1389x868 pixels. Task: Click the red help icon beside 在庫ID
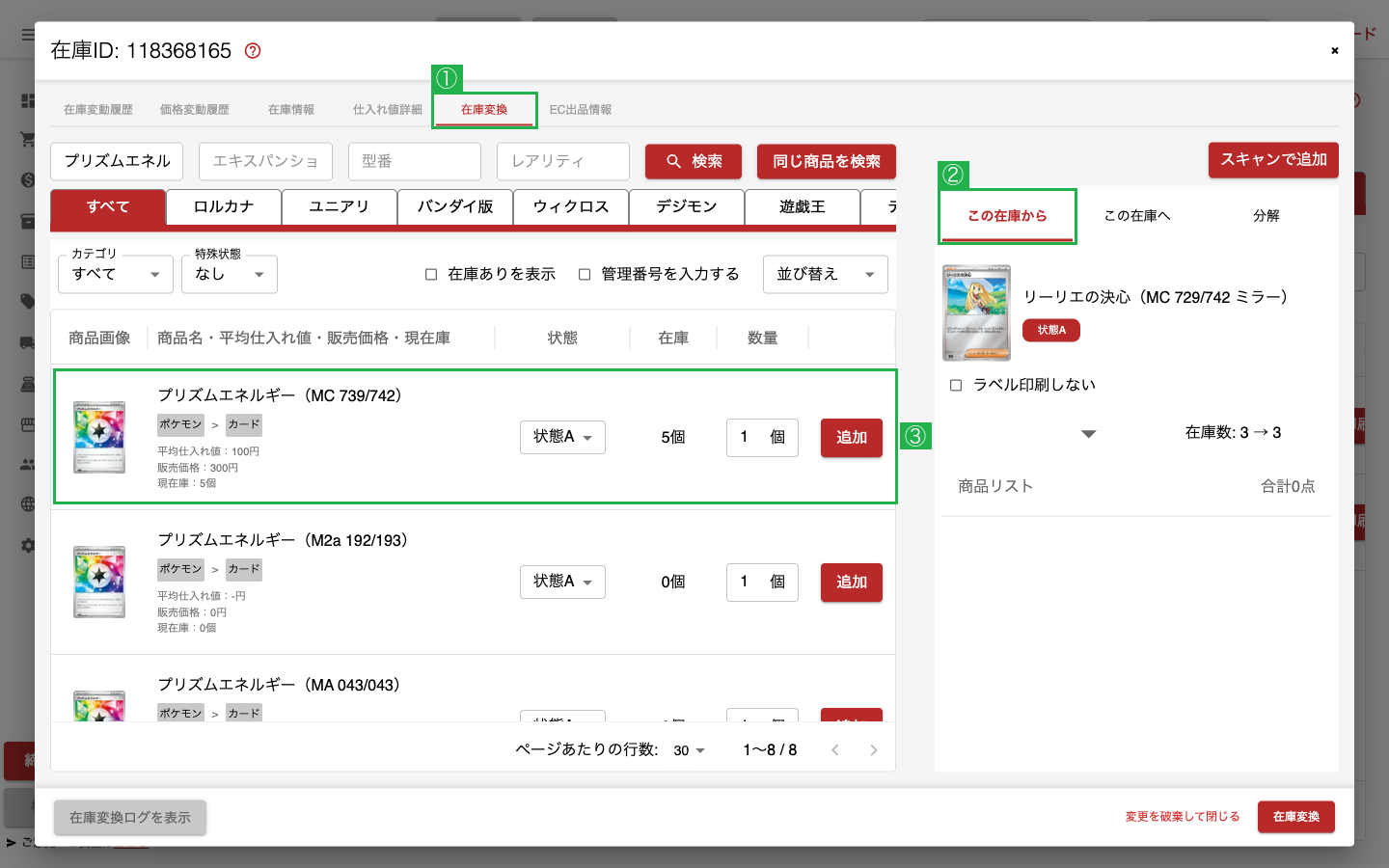click(x=253, y=51)
